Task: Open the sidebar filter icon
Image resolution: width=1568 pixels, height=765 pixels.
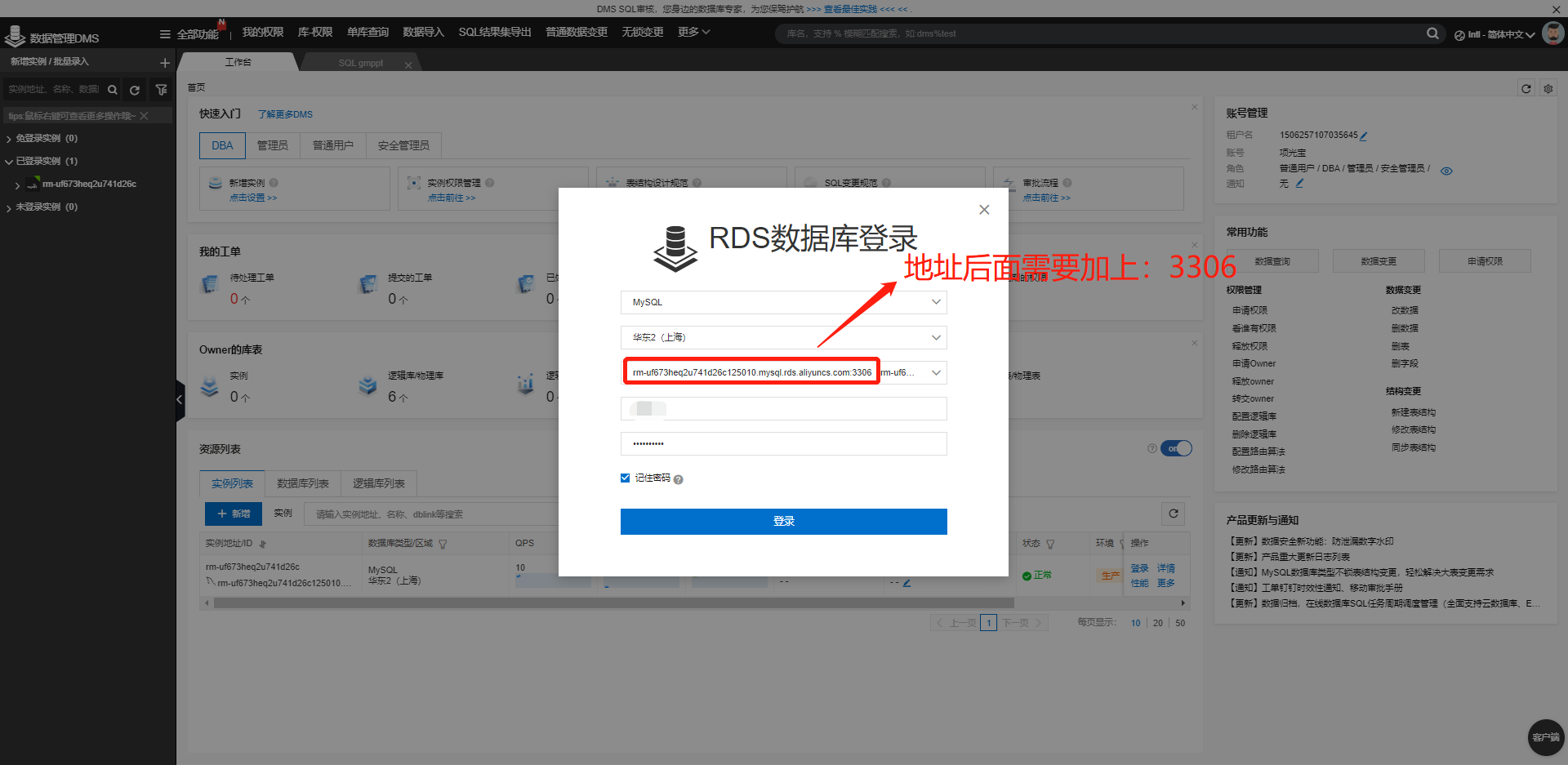Action: pyautogui.click(x=161, y=90)
